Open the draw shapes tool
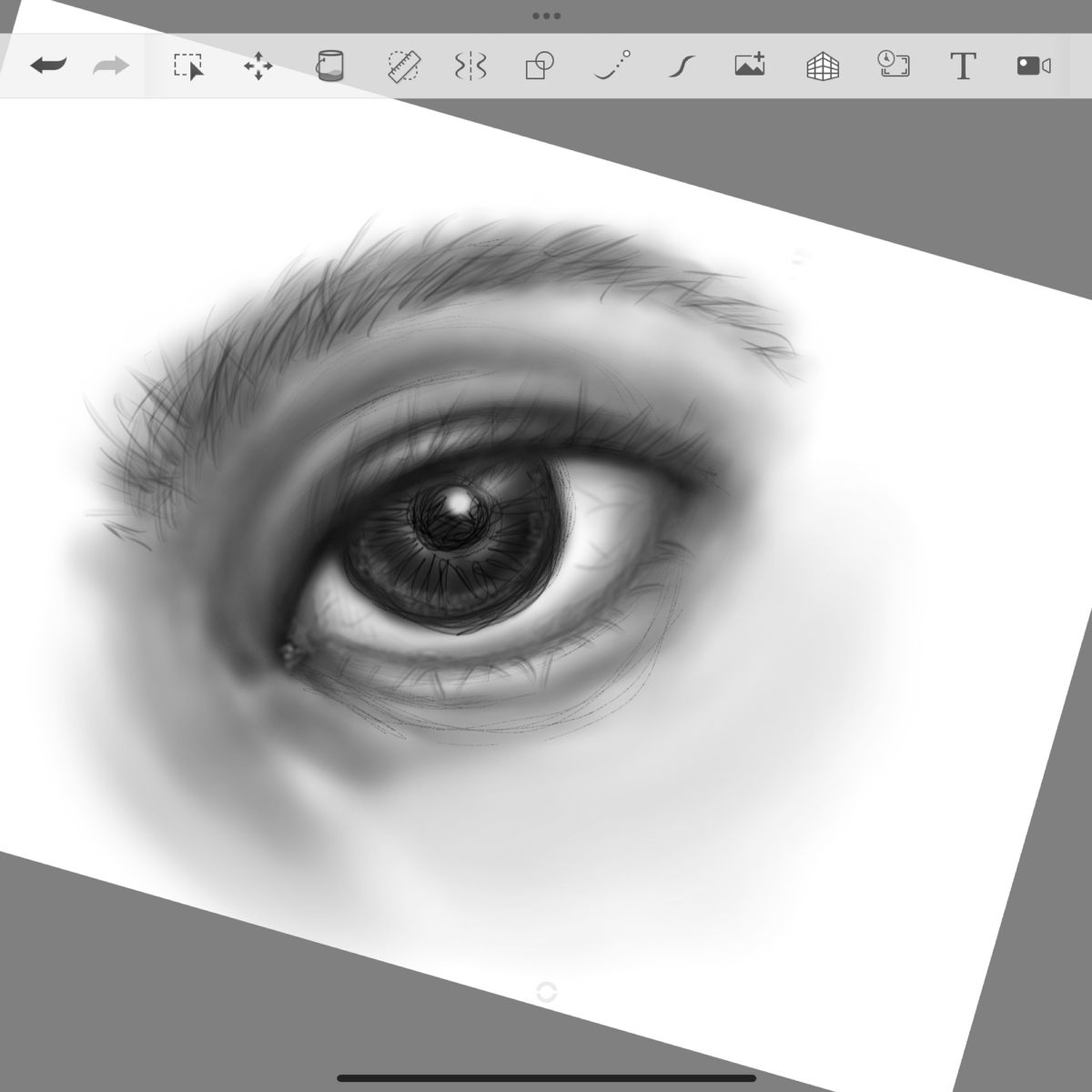 point(540,66)
